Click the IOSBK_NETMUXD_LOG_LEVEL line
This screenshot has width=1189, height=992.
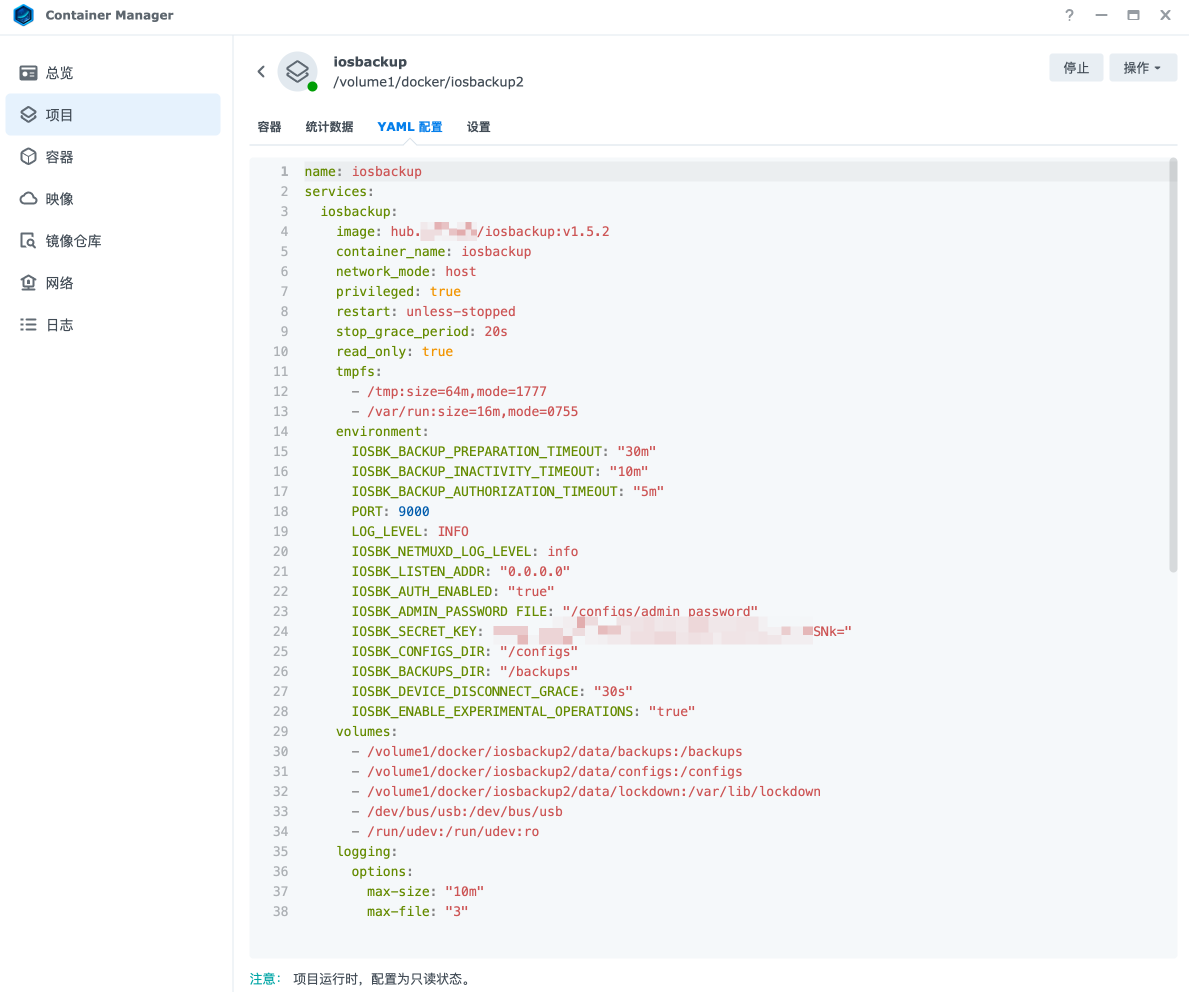pos(465,551)
